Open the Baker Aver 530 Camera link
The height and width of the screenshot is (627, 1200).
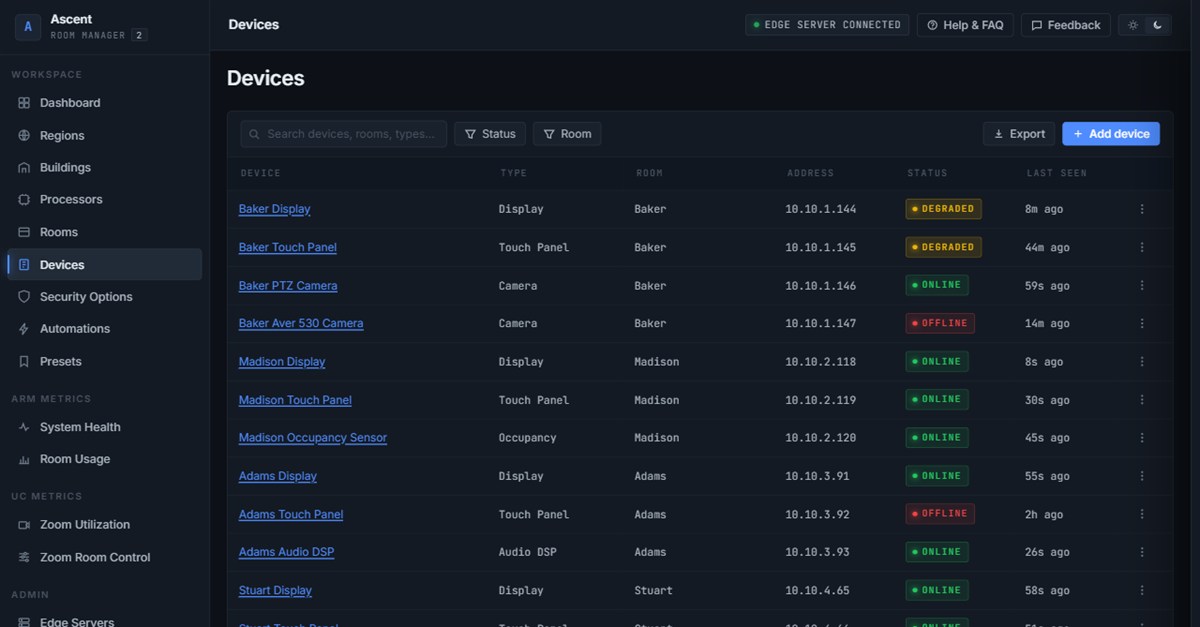tap(301, 324)
